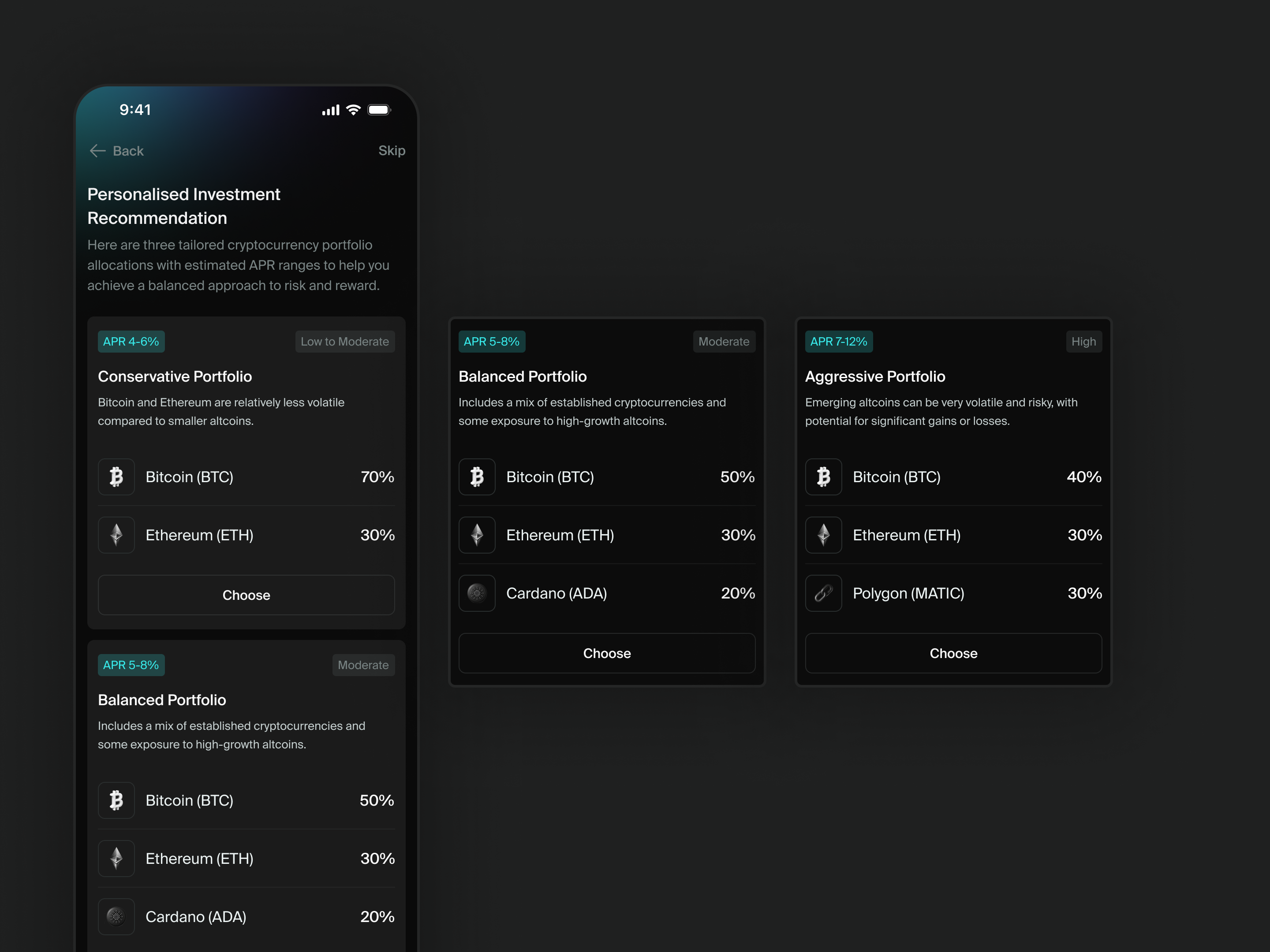Tap the Skip link

click(x=392, y=150)
